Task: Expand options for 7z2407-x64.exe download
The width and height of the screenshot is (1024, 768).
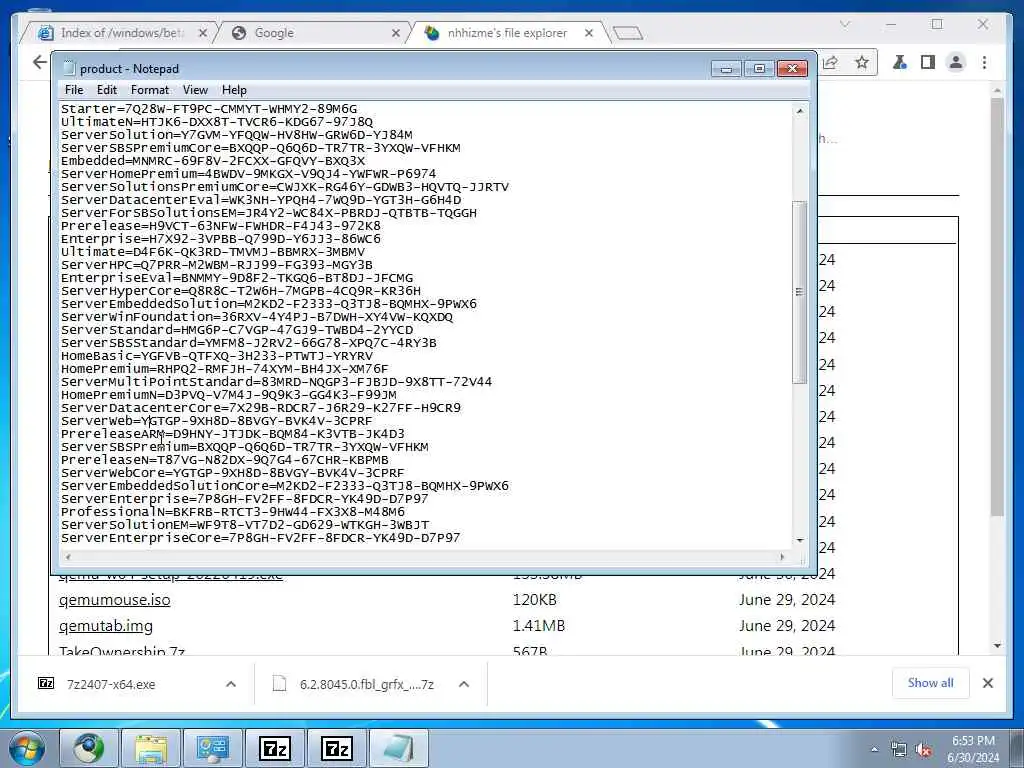Action: [231, 684]
